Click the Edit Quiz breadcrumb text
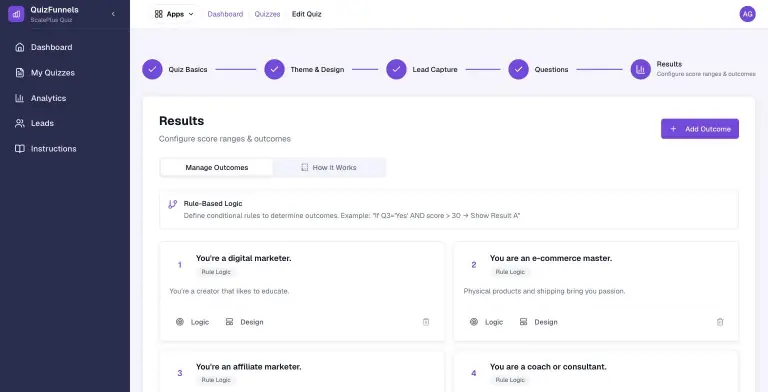 tap(307, 14)
